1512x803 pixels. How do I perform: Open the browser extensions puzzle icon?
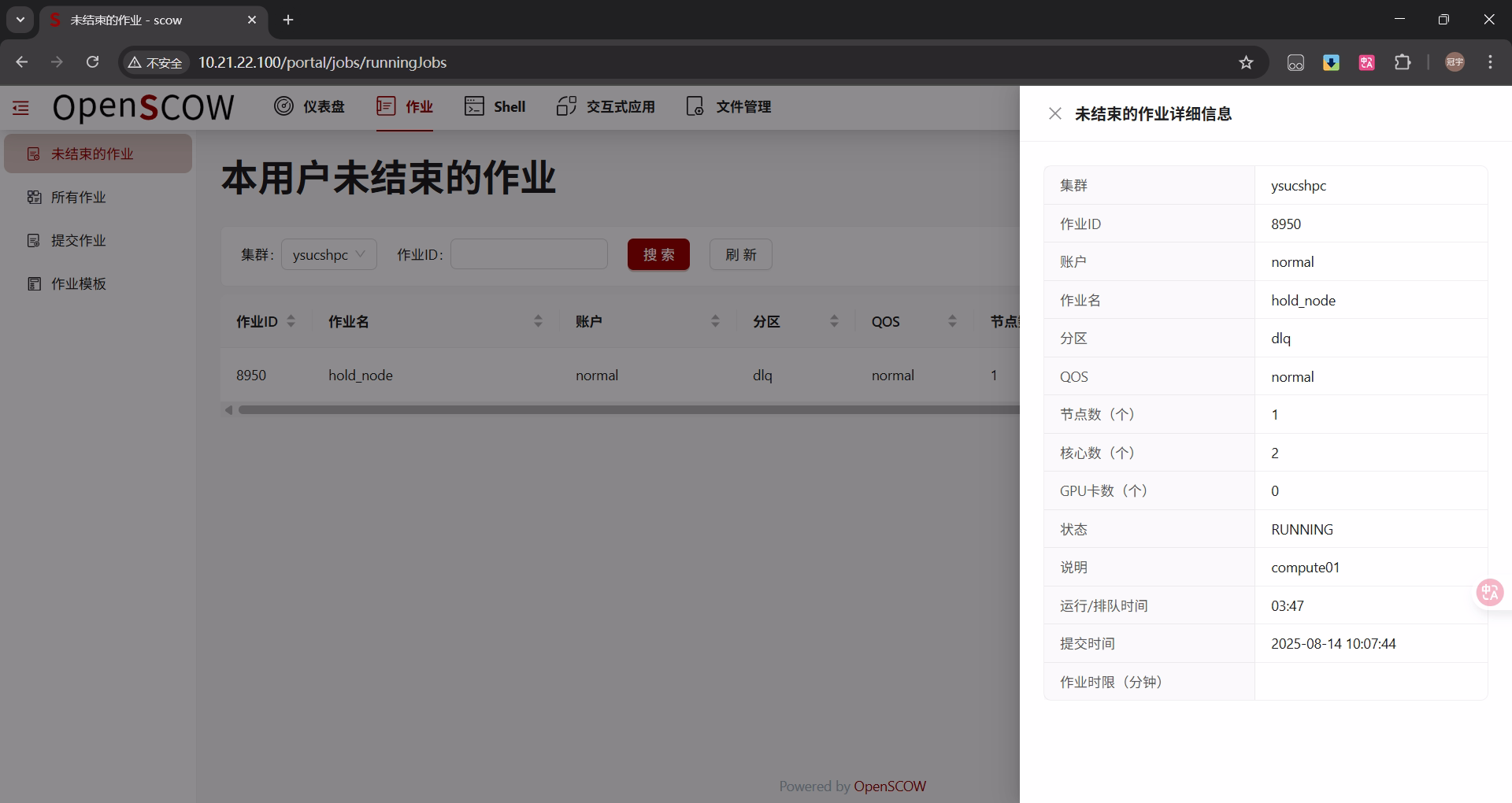[1403, 62]
